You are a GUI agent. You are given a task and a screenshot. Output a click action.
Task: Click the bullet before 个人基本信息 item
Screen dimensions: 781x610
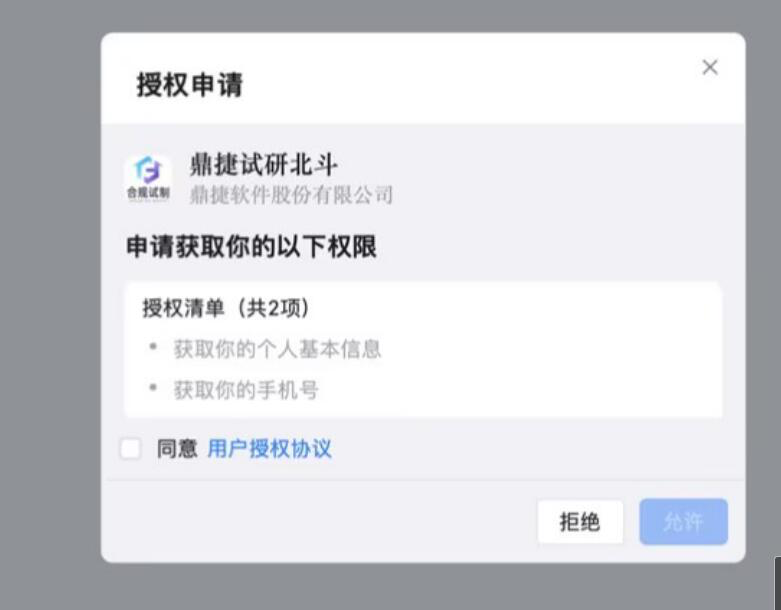(153, 347)
